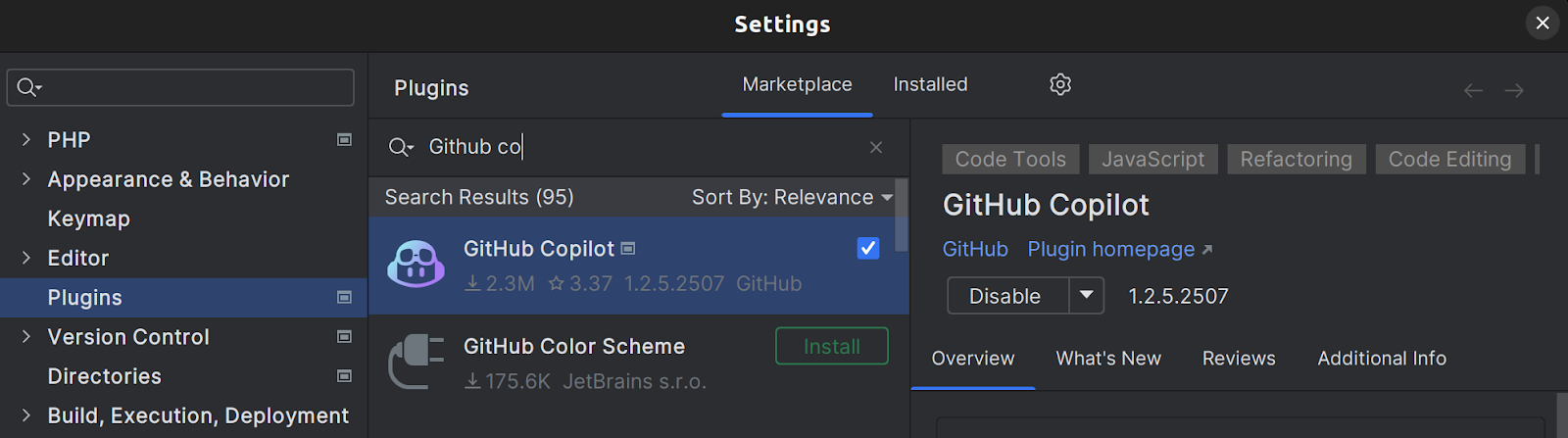
Task: Open the Reviews tab
Action: (1239, 359)
